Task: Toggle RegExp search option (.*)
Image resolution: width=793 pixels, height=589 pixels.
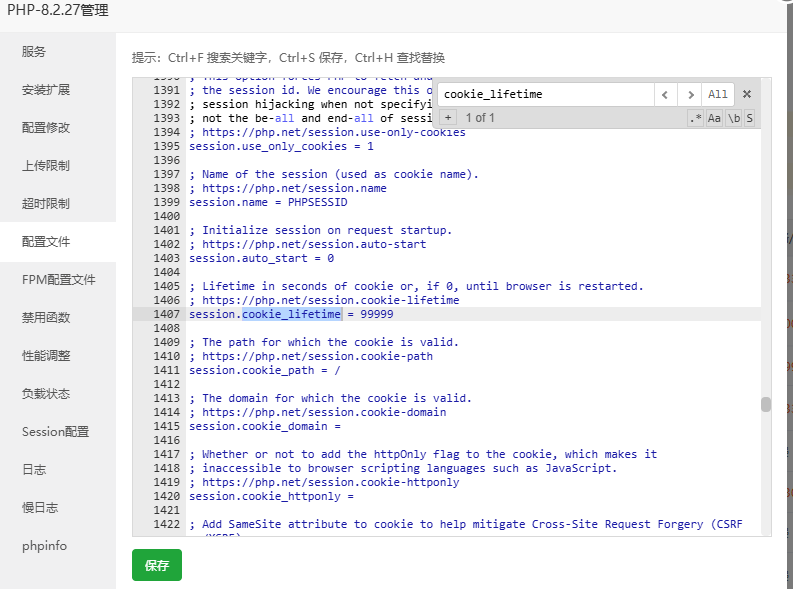Action: (695, 118)
